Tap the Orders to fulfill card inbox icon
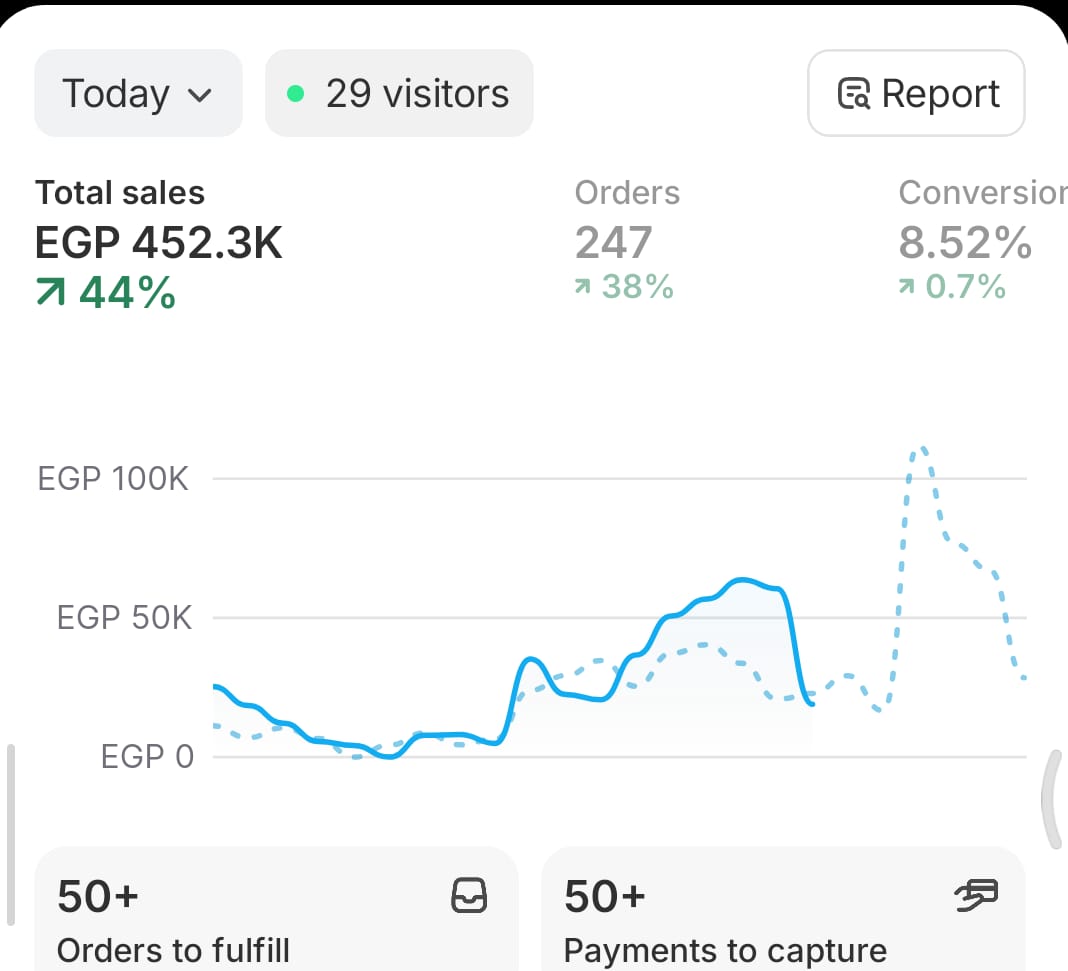Screen dimensions: 1068x971 [x=469, y=896]
